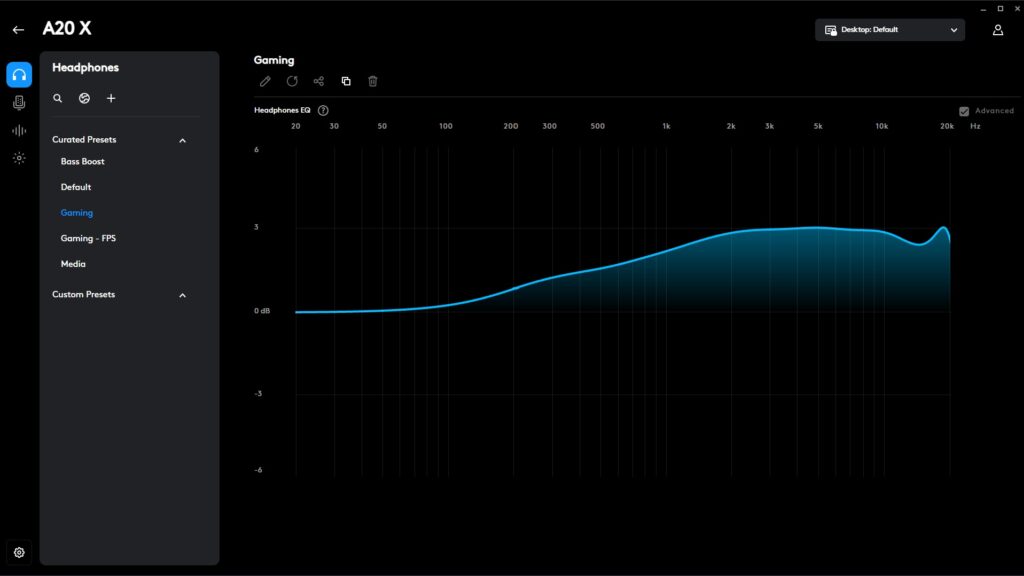
Task: Open the account profile button
Action: [x=997, y=30]
